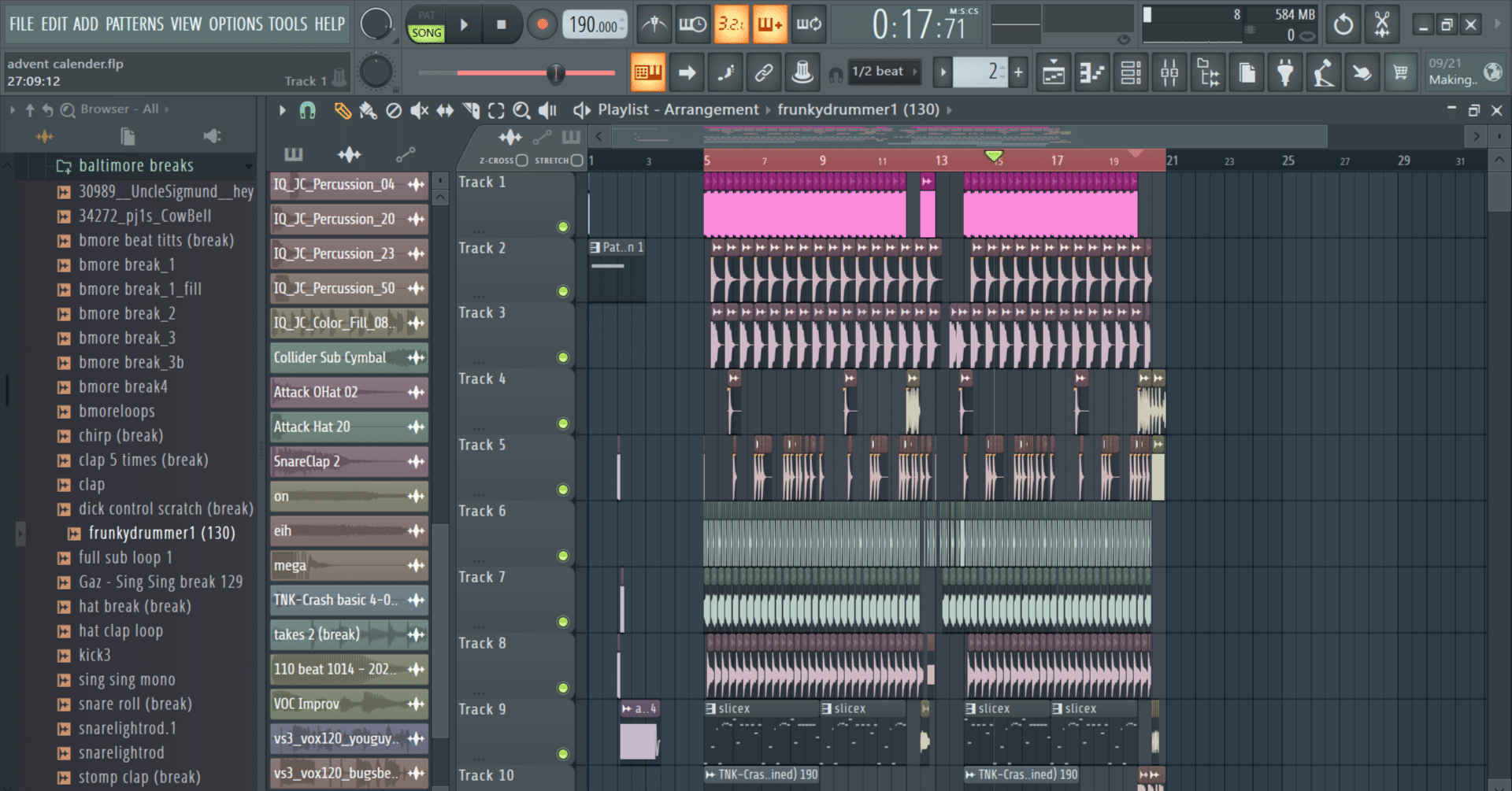
Task: Select Collider Sub Cymbal in picker list
Action: click(349, 357)
